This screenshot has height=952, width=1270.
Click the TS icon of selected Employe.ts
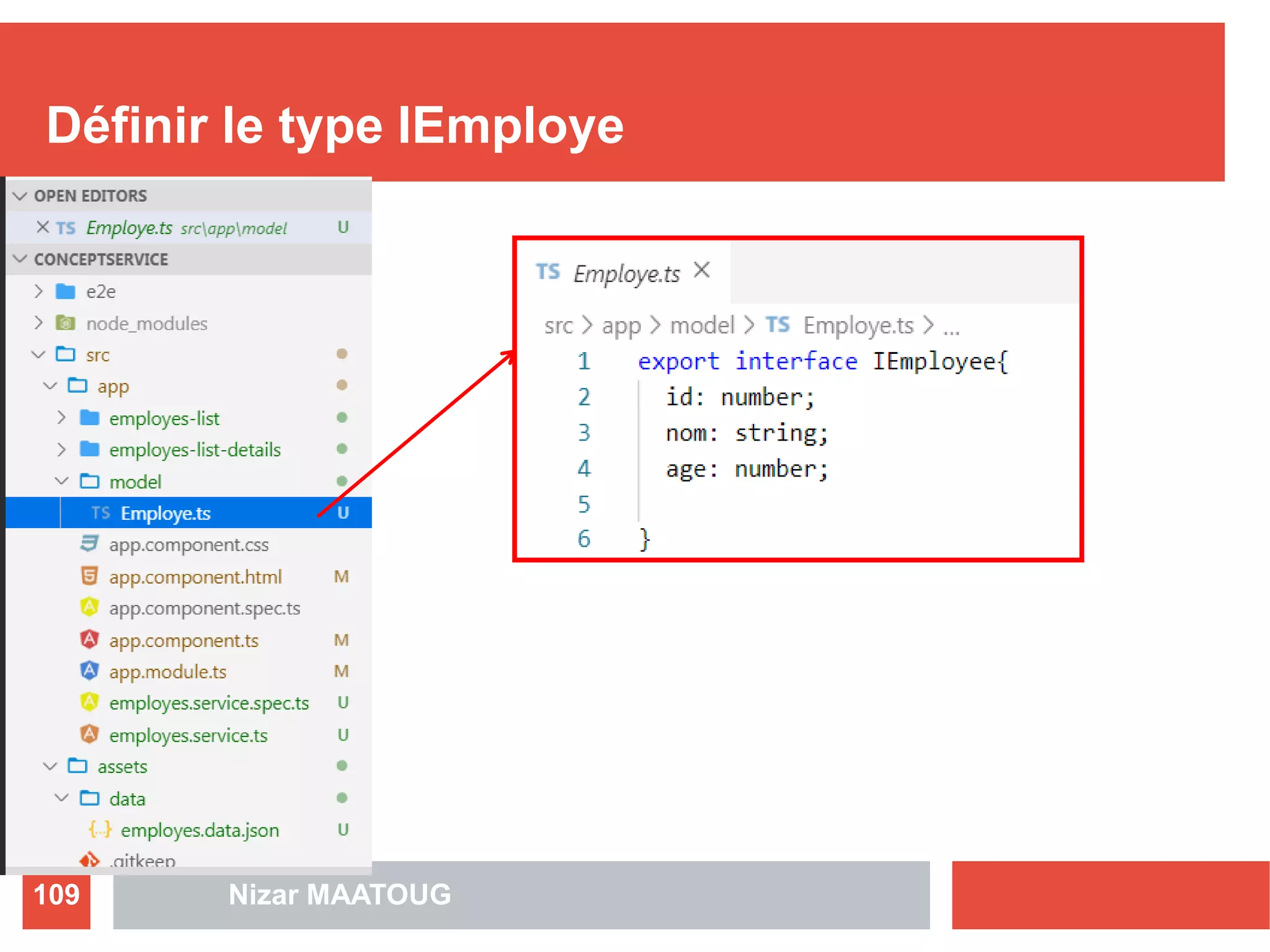pyautogui.click(x=100, y=513)
